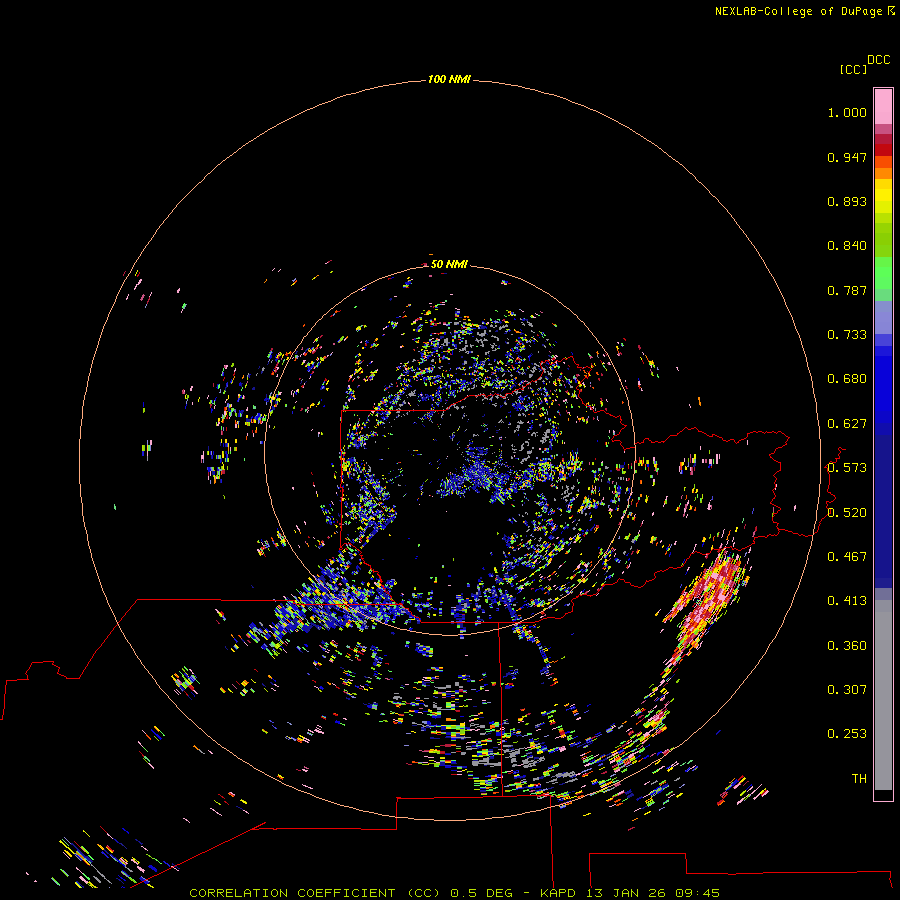Click the 0.680 legend value
This screenshot has width=900, height=900.
click(847, 379)
